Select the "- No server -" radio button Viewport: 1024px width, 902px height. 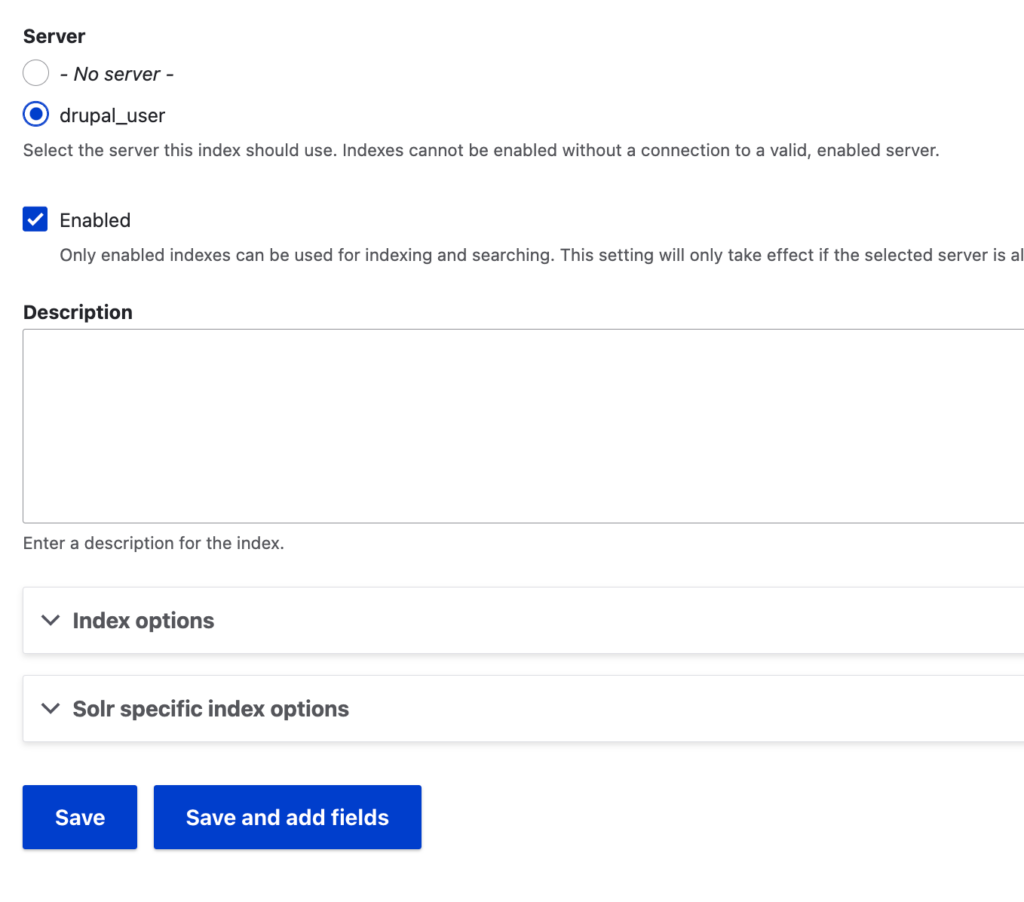click(x=36, y=72)
